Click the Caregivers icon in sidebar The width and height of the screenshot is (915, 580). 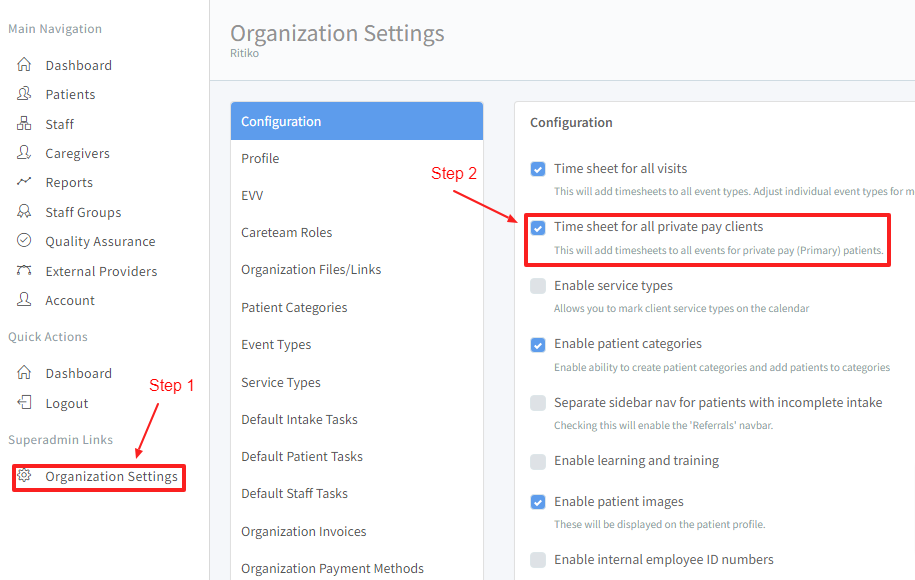tap(24, 153)
